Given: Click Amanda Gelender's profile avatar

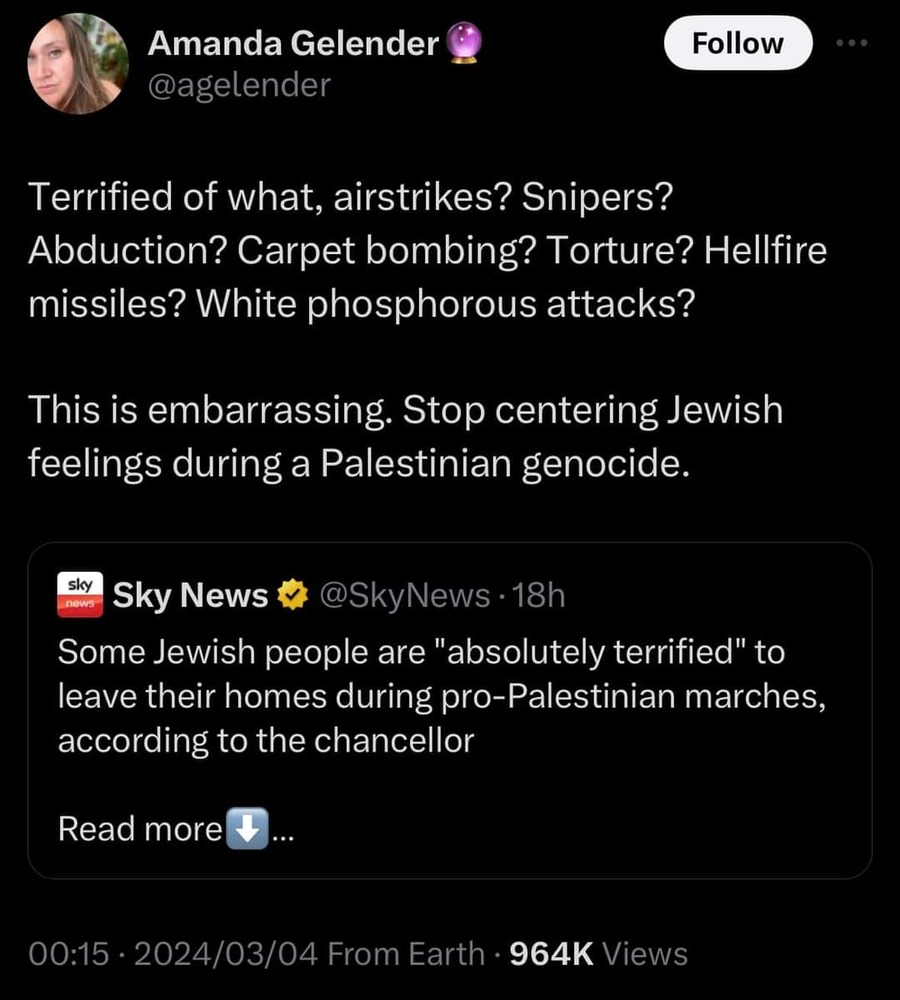Looking at the screenshot, I should coord(77,64).
